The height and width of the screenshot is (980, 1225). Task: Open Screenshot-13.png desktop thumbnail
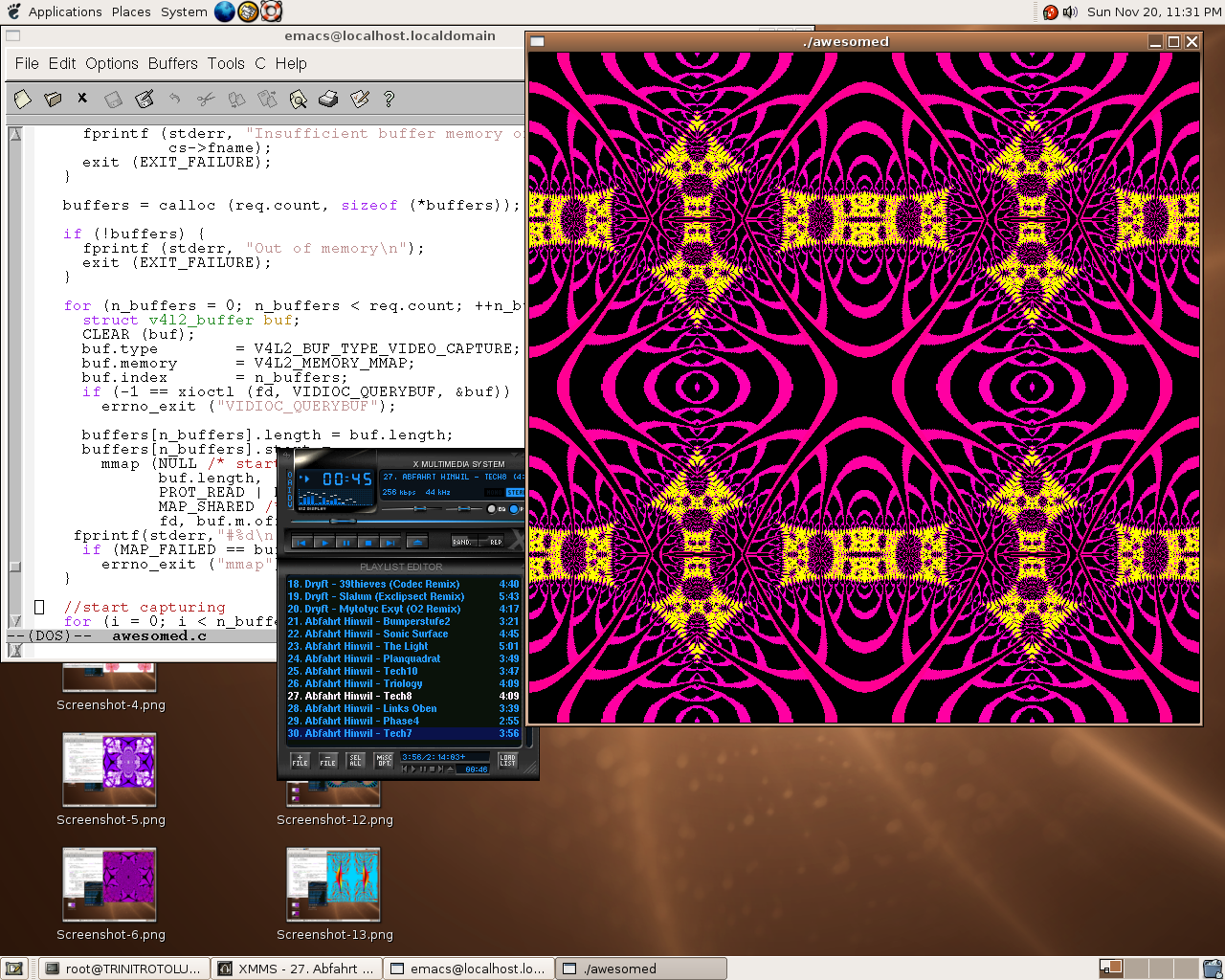333,885
